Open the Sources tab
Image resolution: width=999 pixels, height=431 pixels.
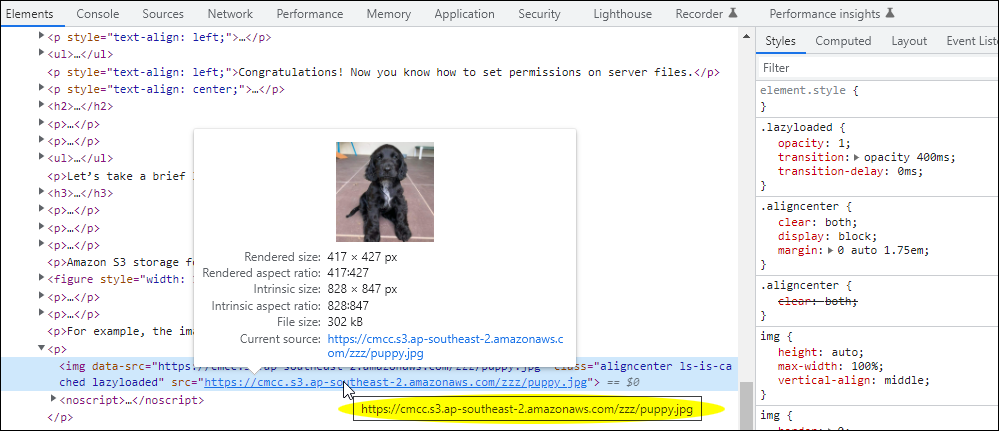pyautogui.click(x=163, y=13)
